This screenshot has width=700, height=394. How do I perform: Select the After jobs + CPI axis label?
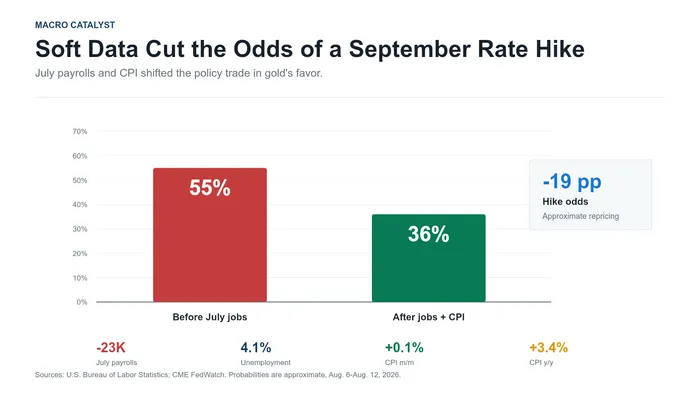click(429, 317)
